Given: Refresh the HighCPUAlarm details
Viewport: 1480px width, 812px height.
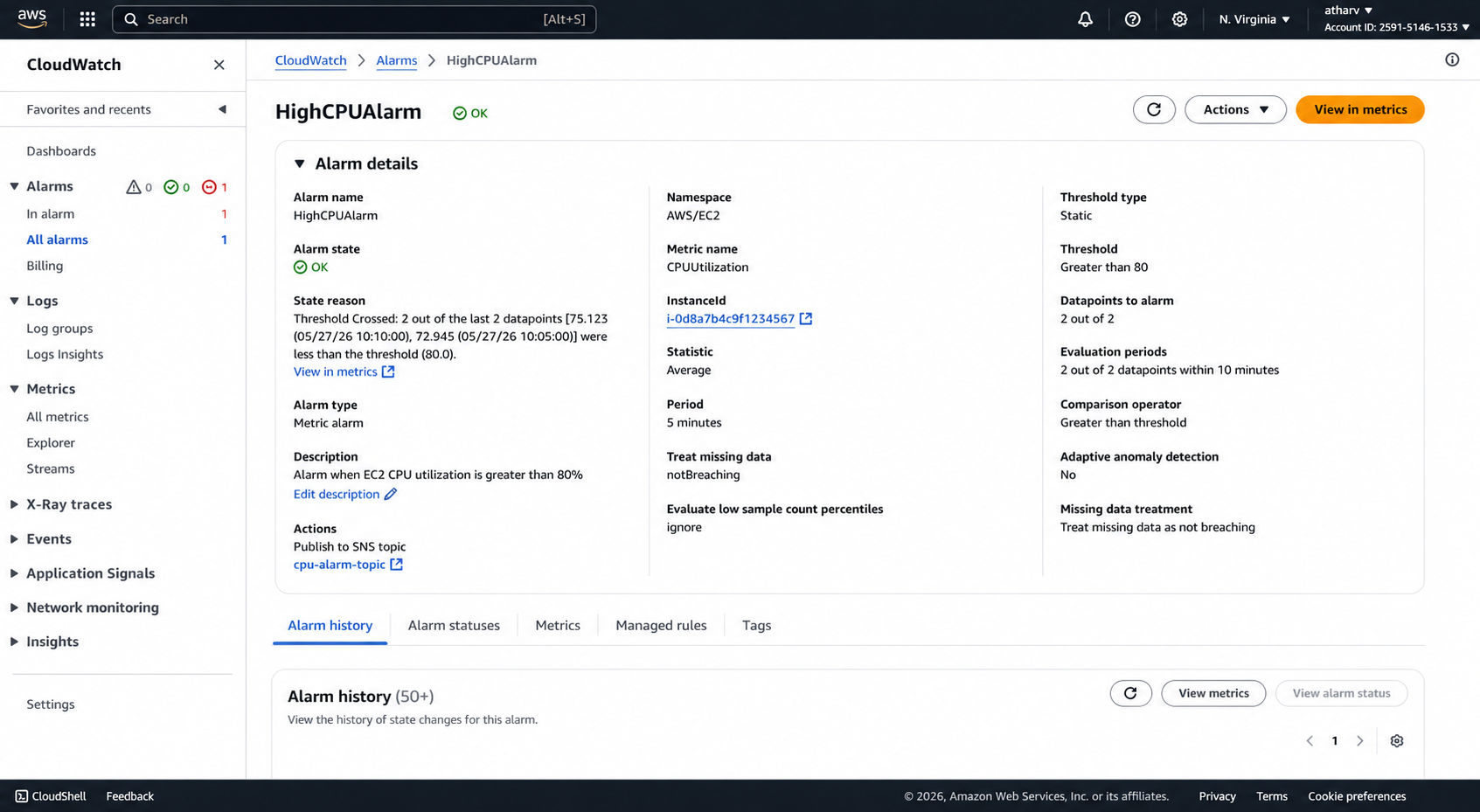Looking at the screenshot, I should pos(1154,109).
